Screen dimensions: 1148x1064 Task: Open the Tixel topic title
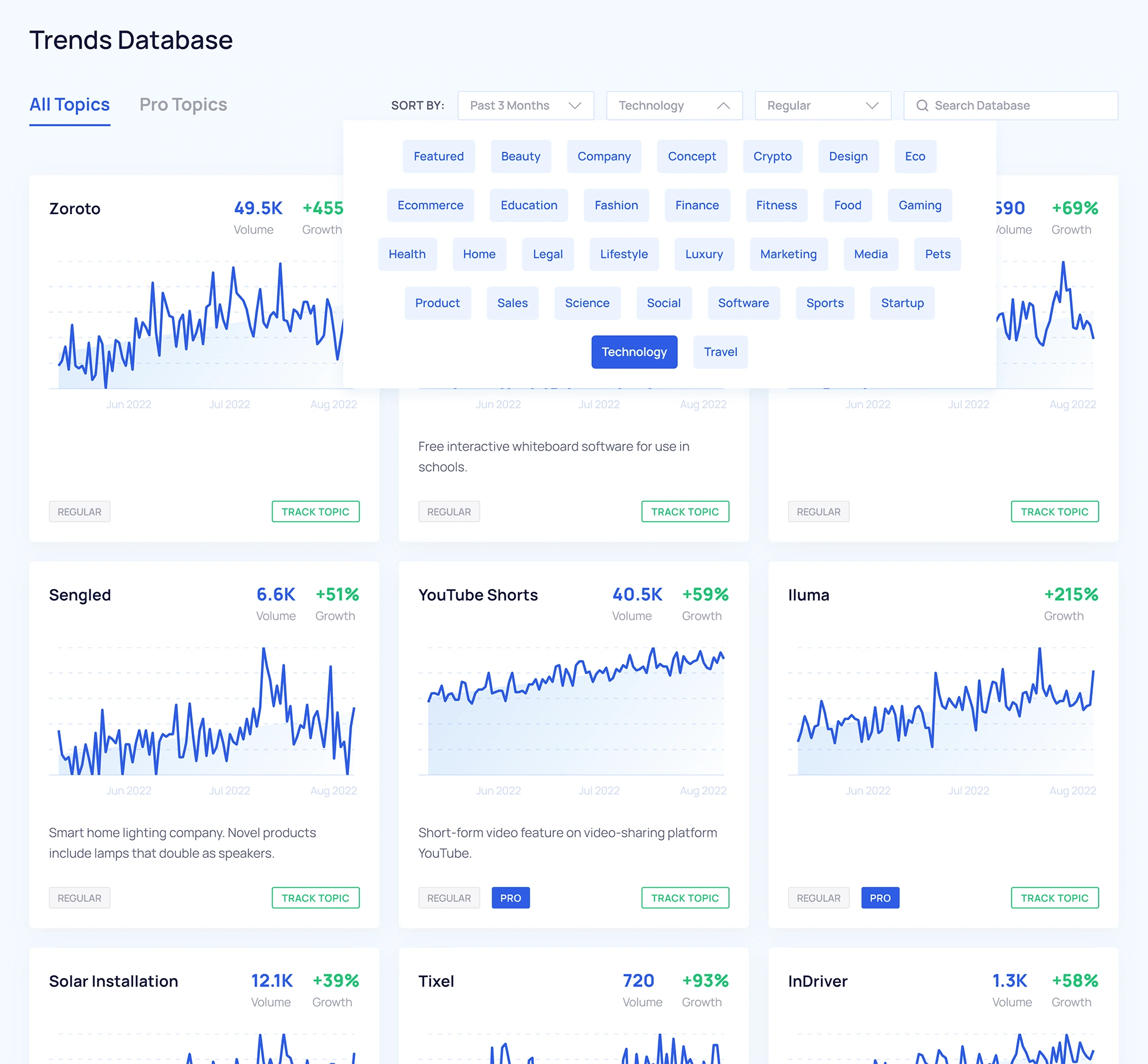pos(436,982)
